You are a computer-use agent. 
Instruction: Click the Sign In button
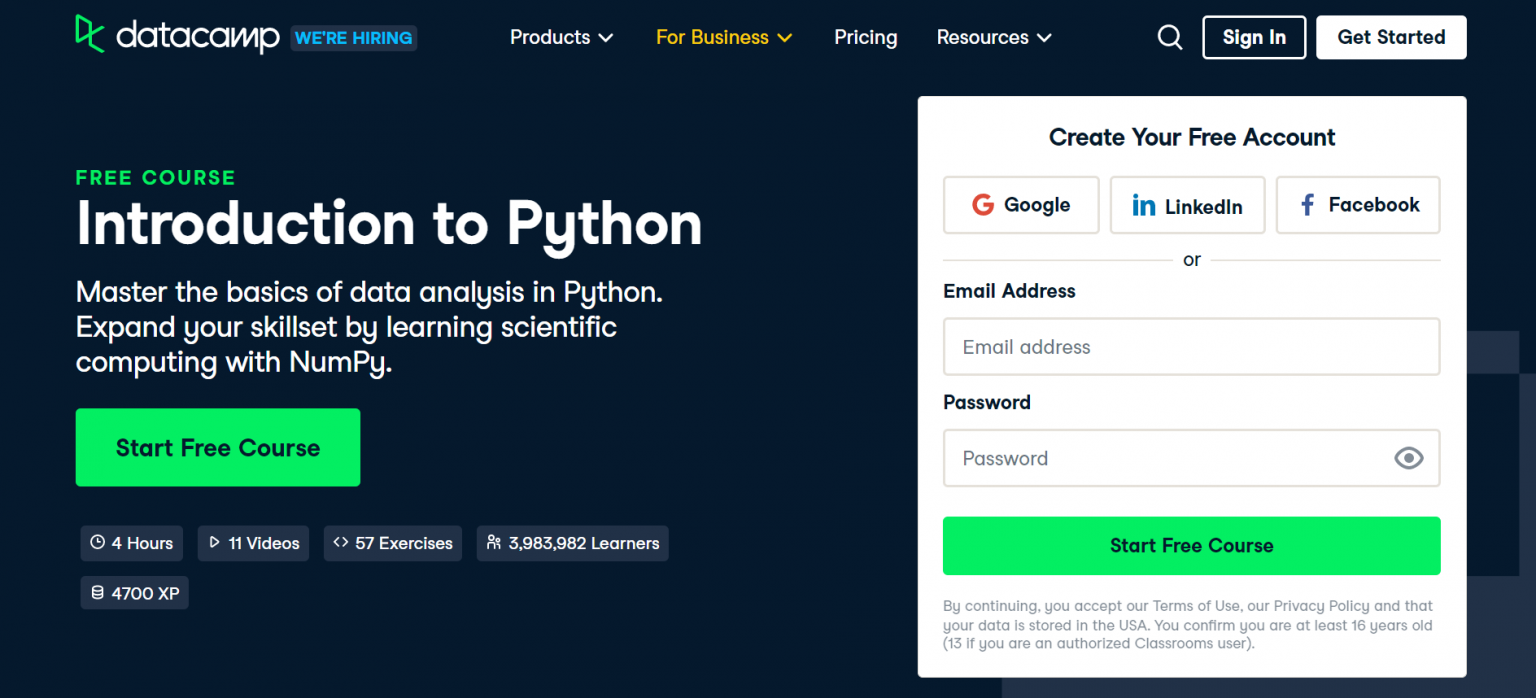coord(1254,37)
